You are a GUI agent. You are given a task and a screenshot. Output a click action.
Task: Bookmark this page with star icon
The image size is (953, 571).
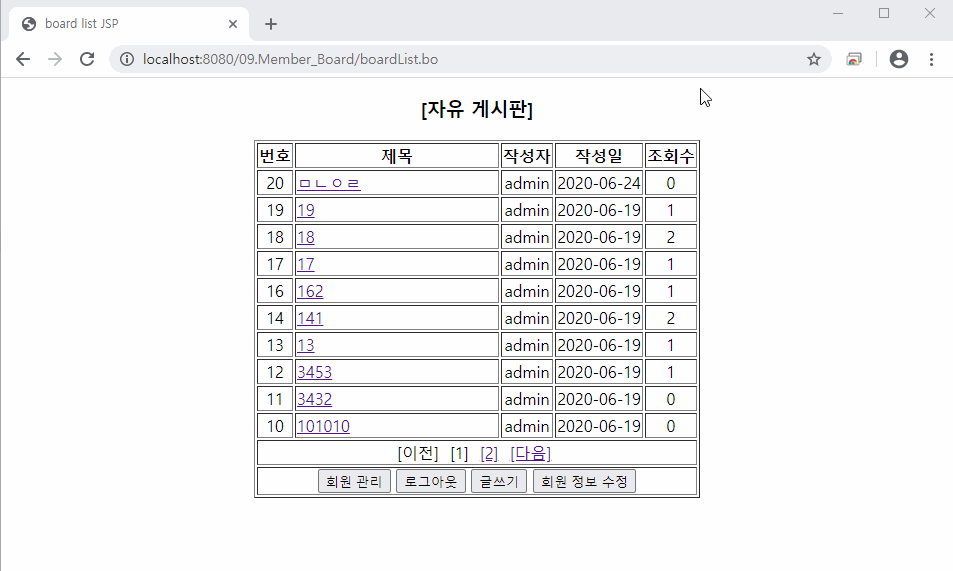click(x=814, y=59)
